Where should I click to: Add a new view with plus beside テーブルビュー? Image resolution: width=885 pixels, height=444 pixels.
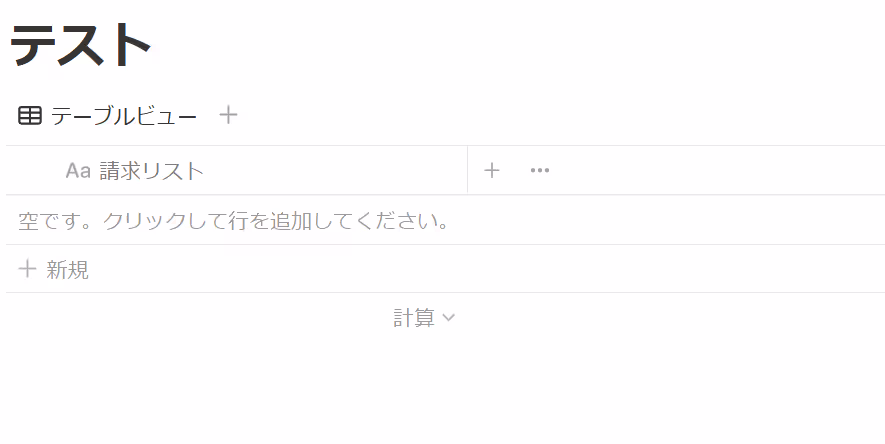(x=228, y=115)
